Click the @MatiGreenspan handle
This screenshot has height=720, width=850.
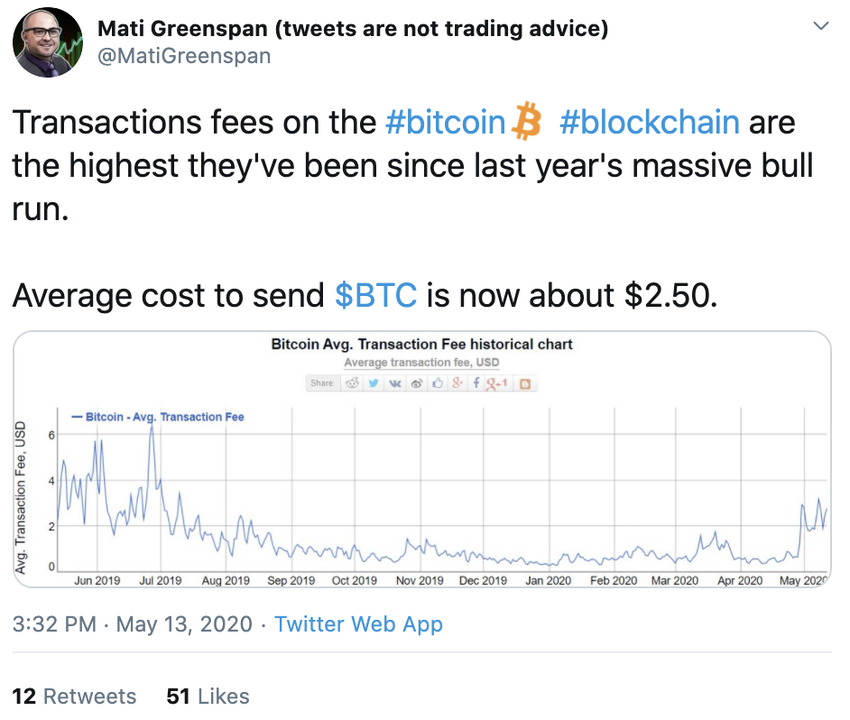click(183, 56)
